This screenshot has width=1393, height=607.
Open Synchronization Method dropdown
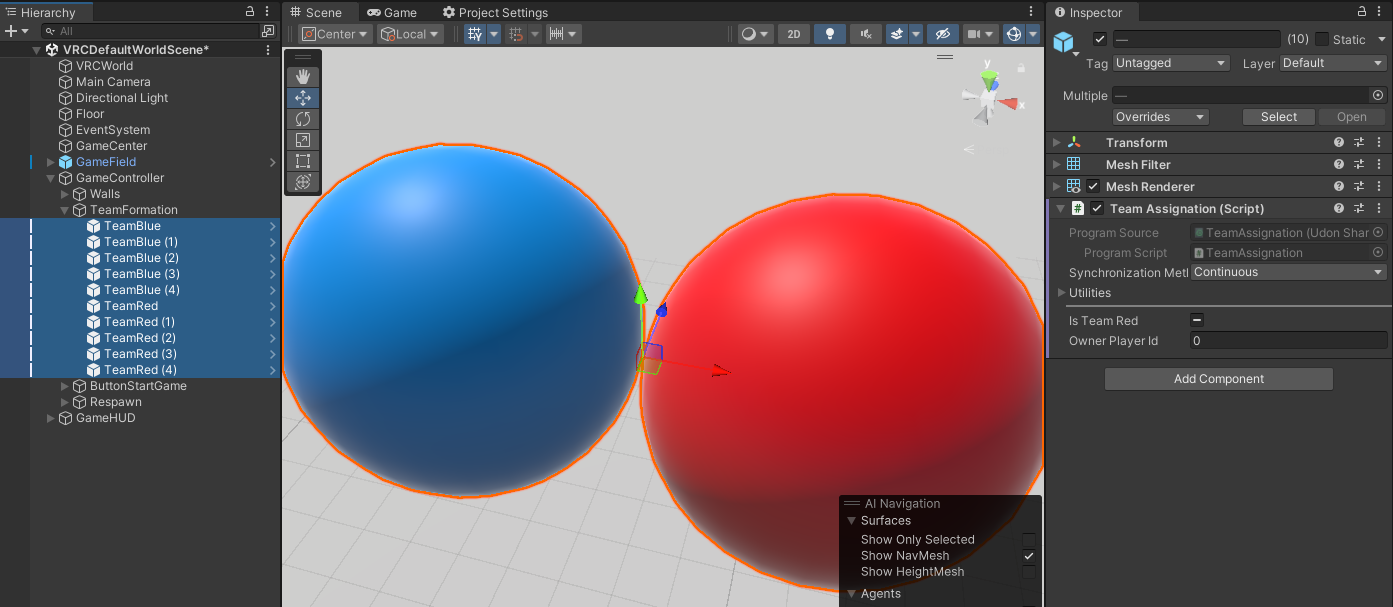coord(1288,272)
